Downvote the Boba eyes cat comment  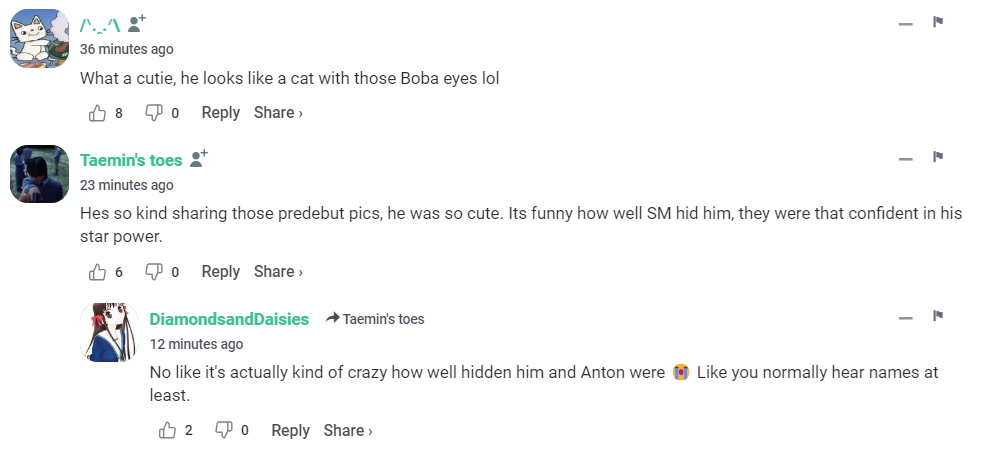click(x=154, y=113)
